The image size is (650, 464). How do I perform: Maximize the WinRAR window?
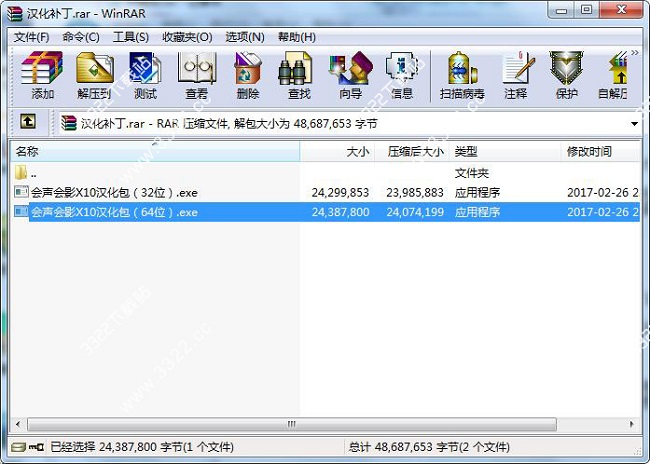pos(587,10)
